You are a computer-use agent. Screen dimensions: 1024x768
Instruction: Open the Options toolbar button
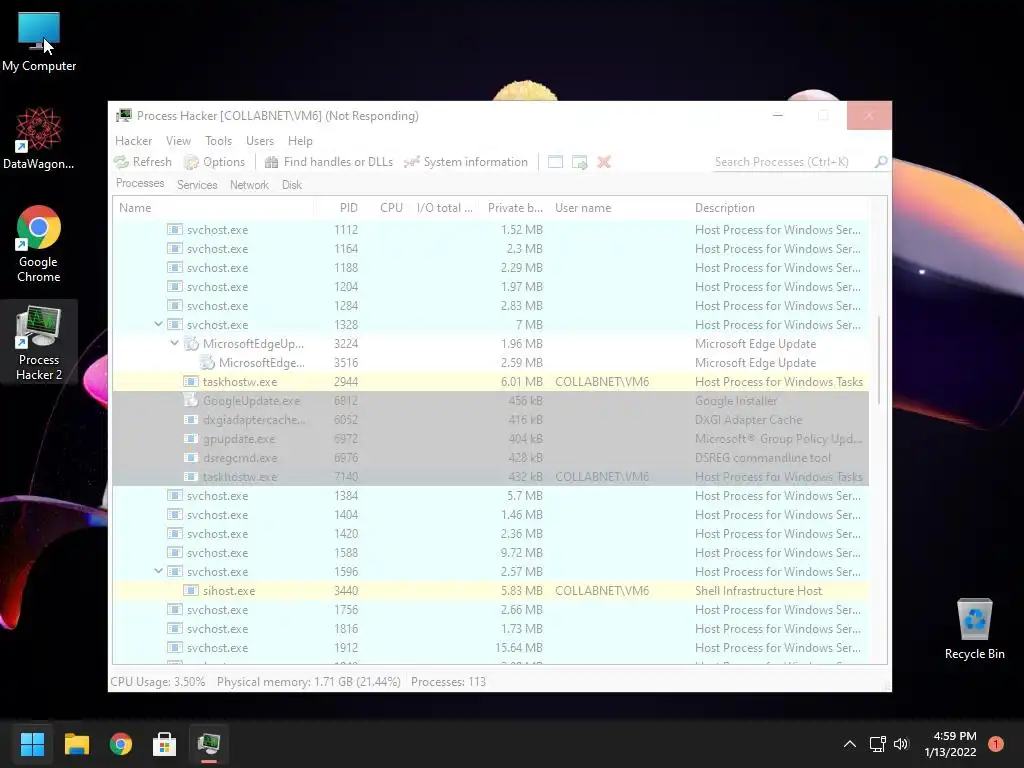pos(215,162)
